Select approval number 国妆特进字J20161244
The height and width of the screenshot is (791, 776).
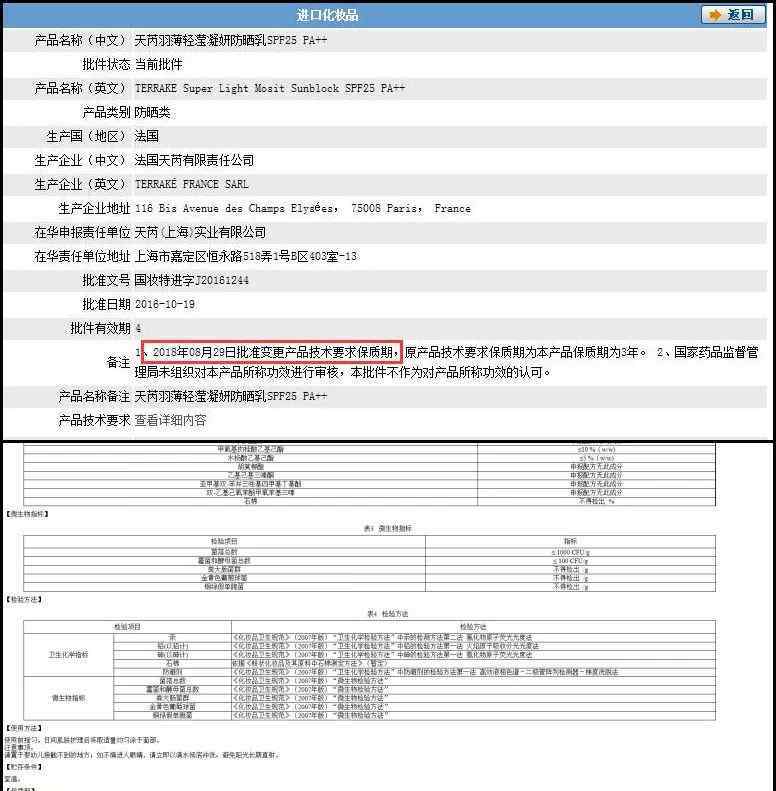[192, 280]
